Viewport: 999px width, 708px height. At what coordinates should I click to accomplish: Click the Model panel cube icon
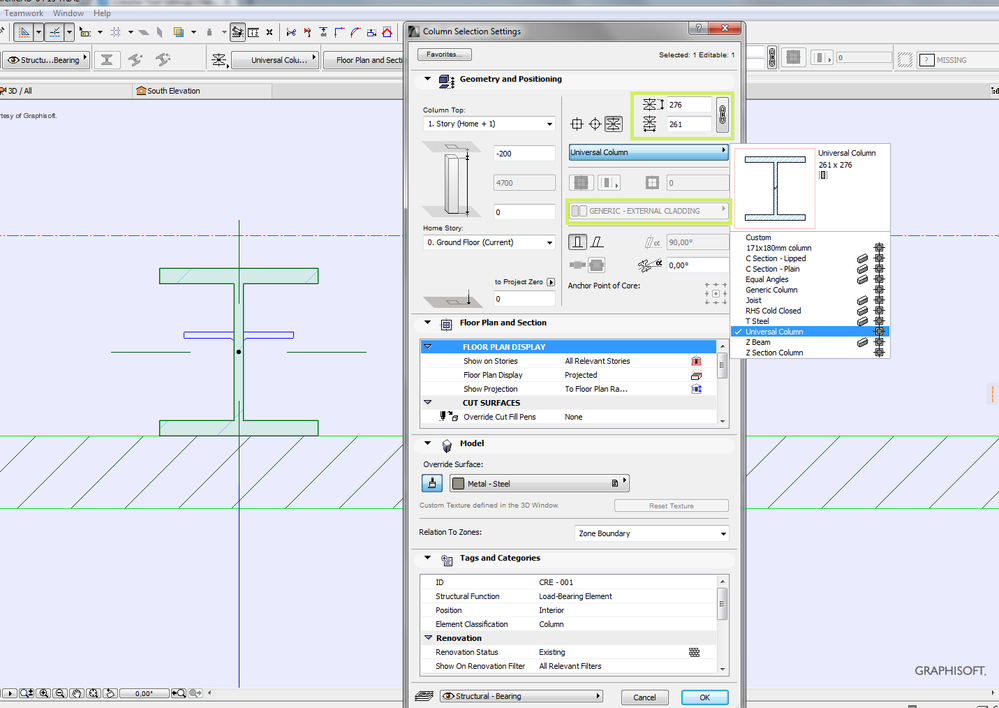pos(447,445)
